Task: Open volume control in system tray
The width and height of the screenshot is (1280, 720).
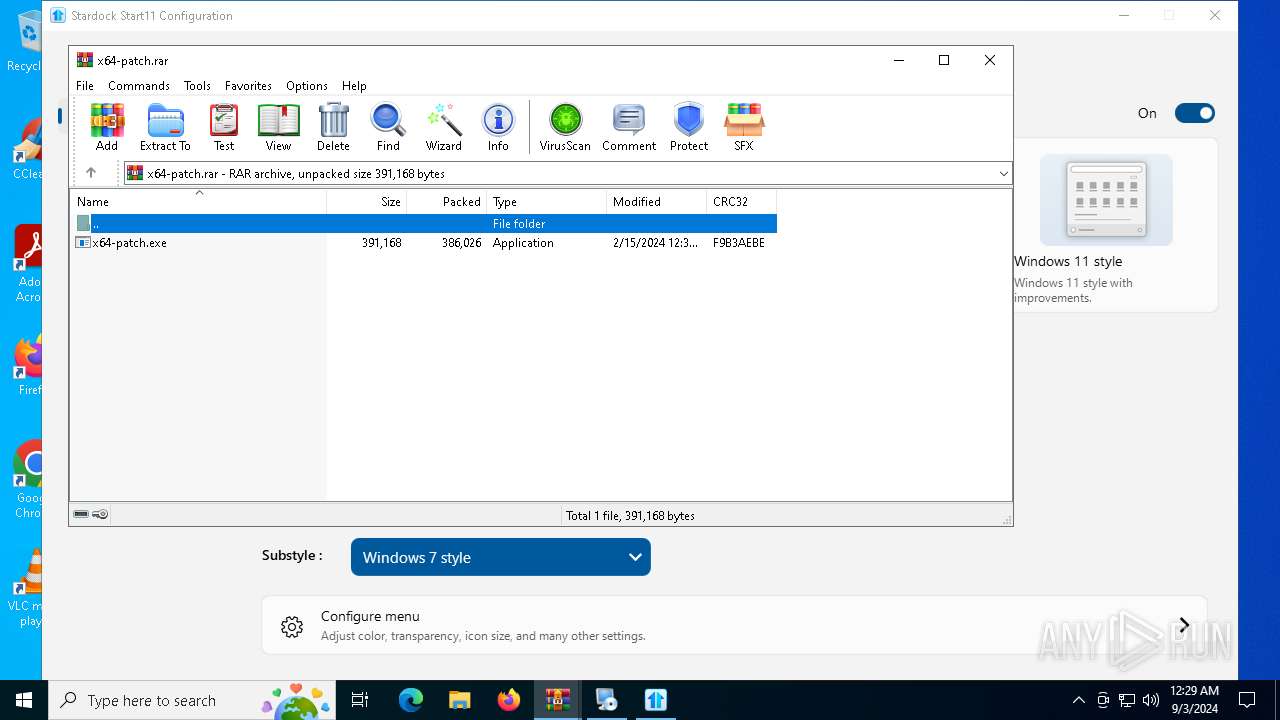Action: tap(1150, 700)
